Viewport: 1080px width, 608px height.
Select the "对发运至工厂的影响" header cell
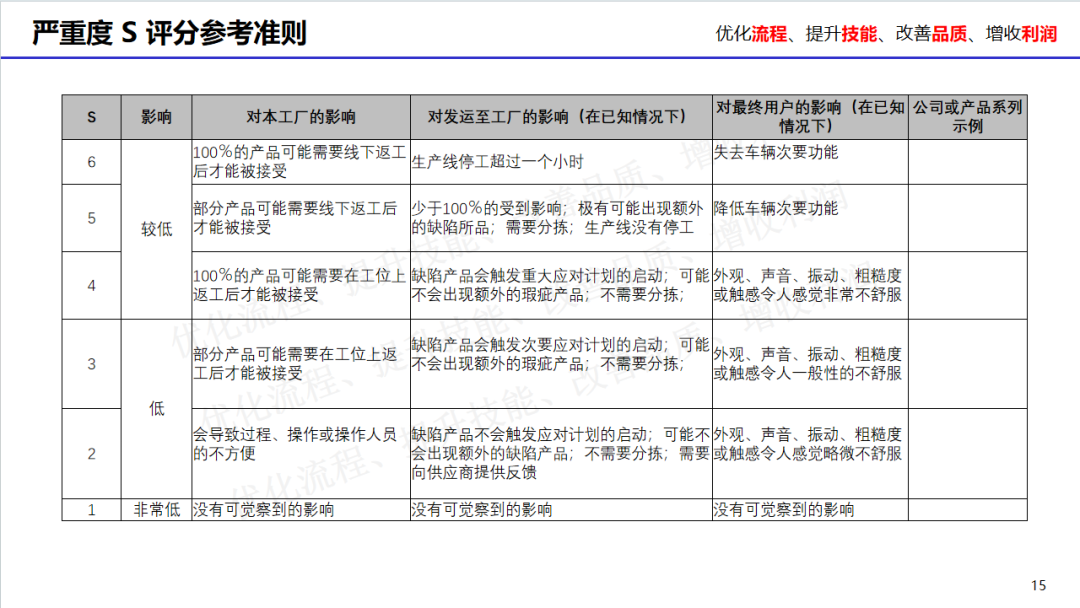(x=560, y=117)
